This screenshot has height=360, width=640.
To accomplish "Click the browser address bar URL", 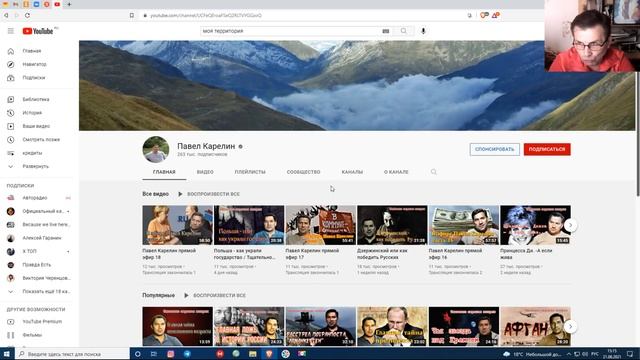I will click(x=206, y=16).
